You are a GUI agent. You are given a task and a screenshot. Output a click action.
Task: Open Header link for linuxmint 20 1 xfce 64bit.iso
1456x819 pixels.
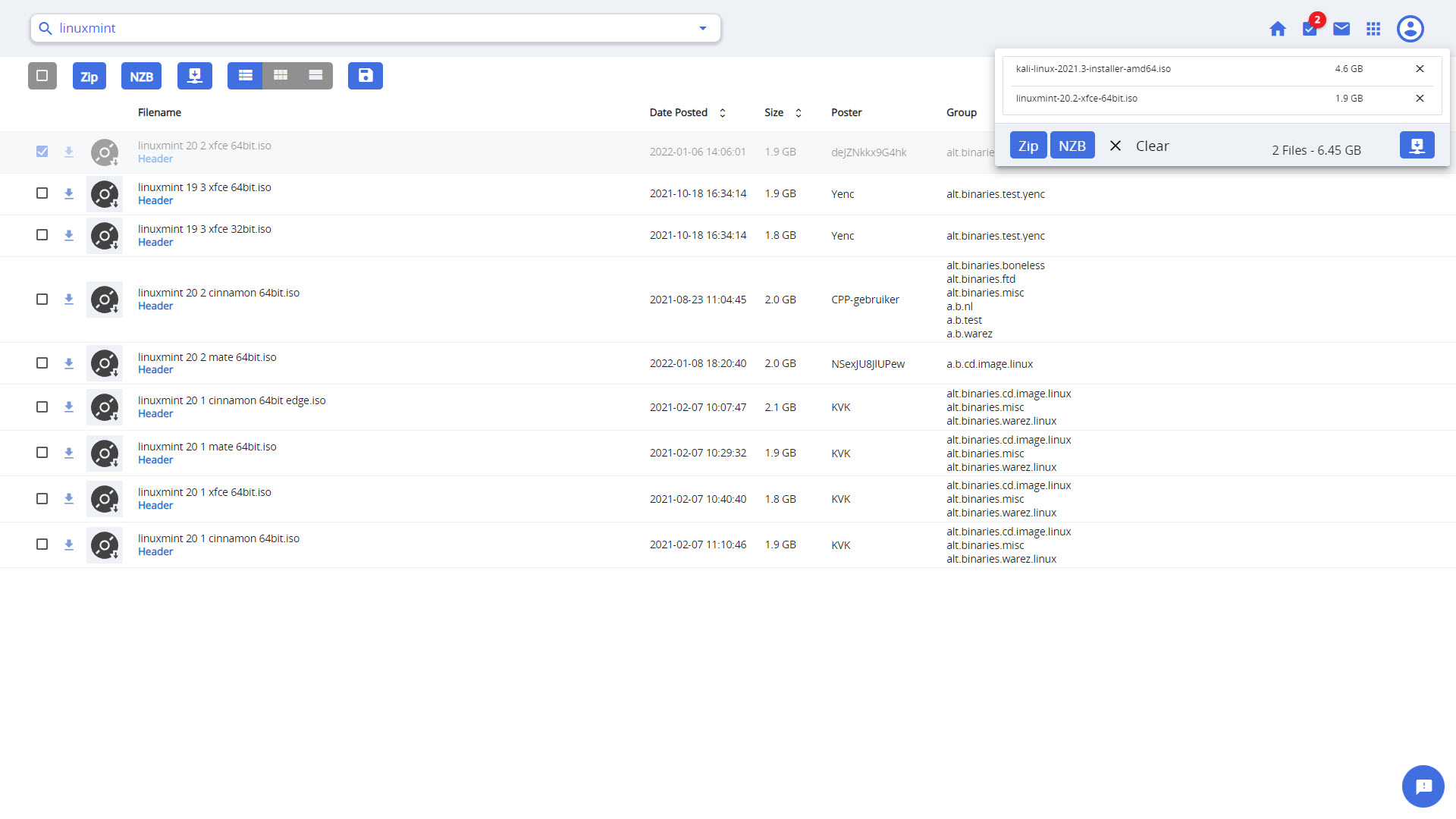155,506
